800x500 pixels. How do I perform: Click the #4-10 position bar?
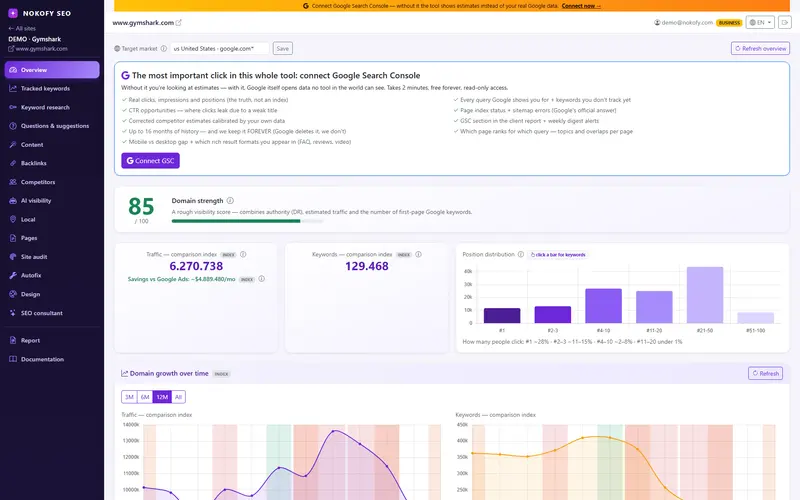(x=604, y=306)
